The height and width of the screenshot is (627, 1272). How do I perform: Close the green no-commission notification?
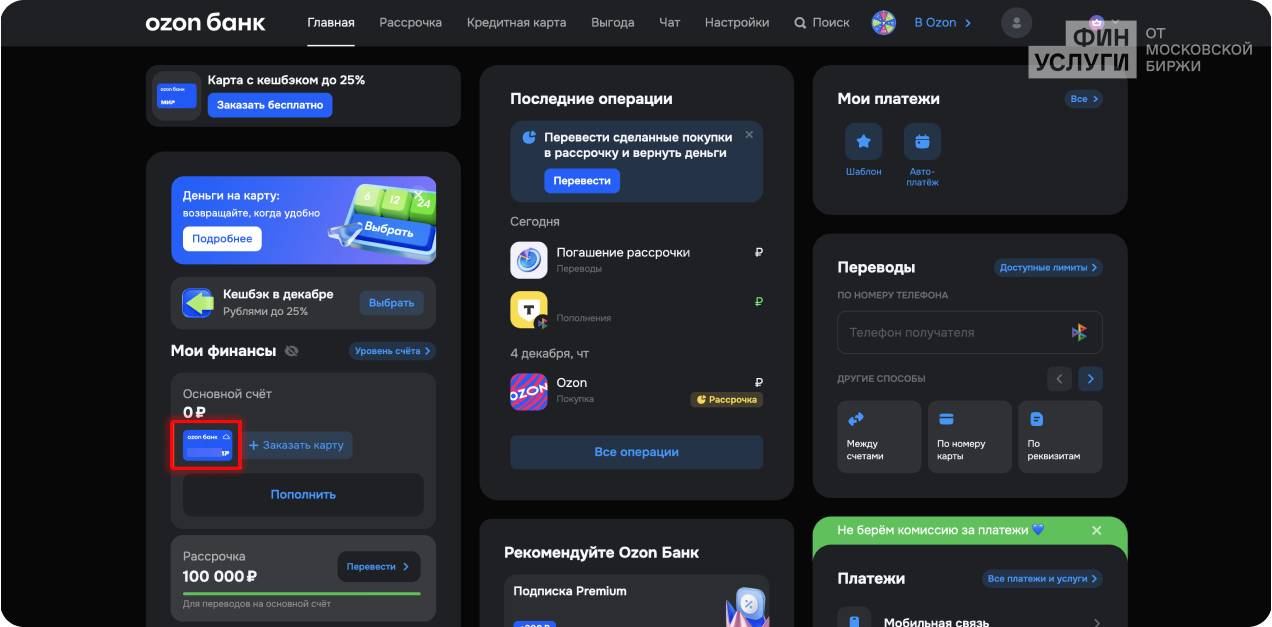tap(1096, 530)
